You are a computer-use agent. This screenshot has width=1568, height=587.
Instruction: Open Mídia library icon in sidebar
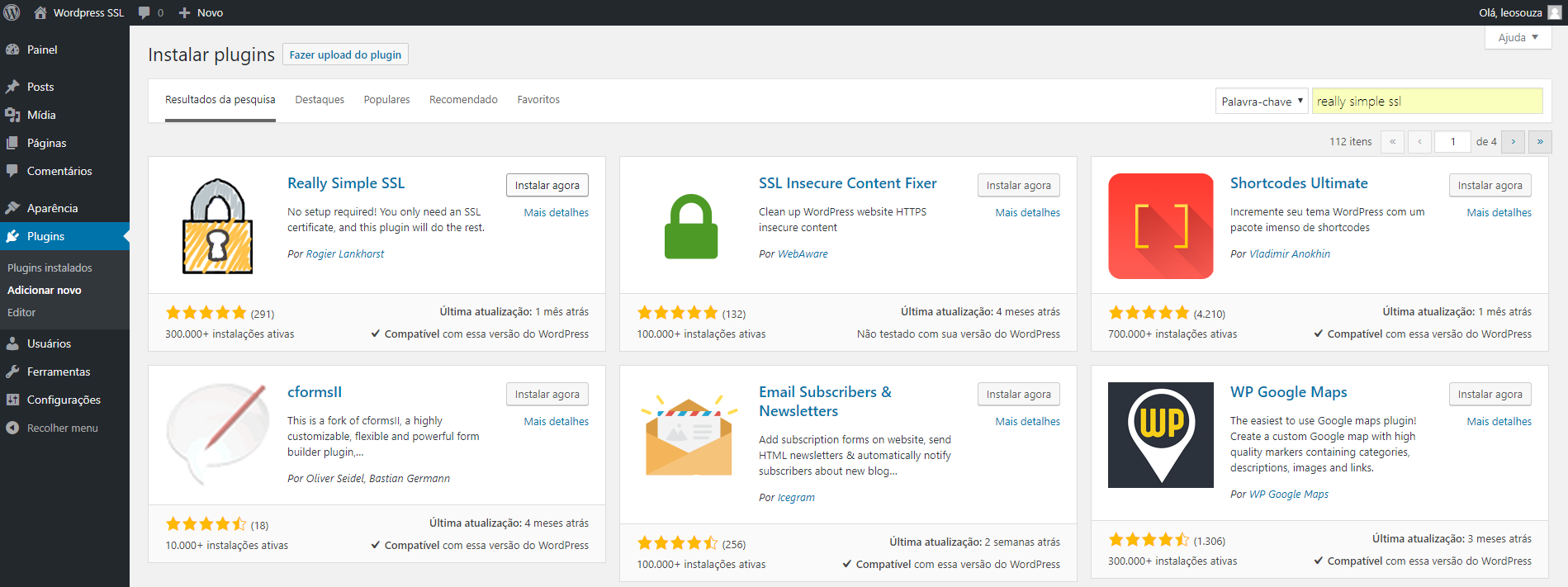(x=12, y=115)
